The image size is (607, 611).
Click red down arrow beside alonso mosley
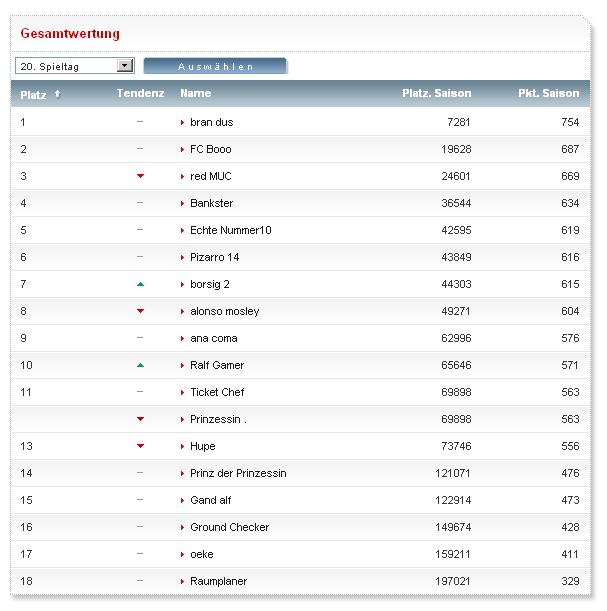click(x=140, y=311)
